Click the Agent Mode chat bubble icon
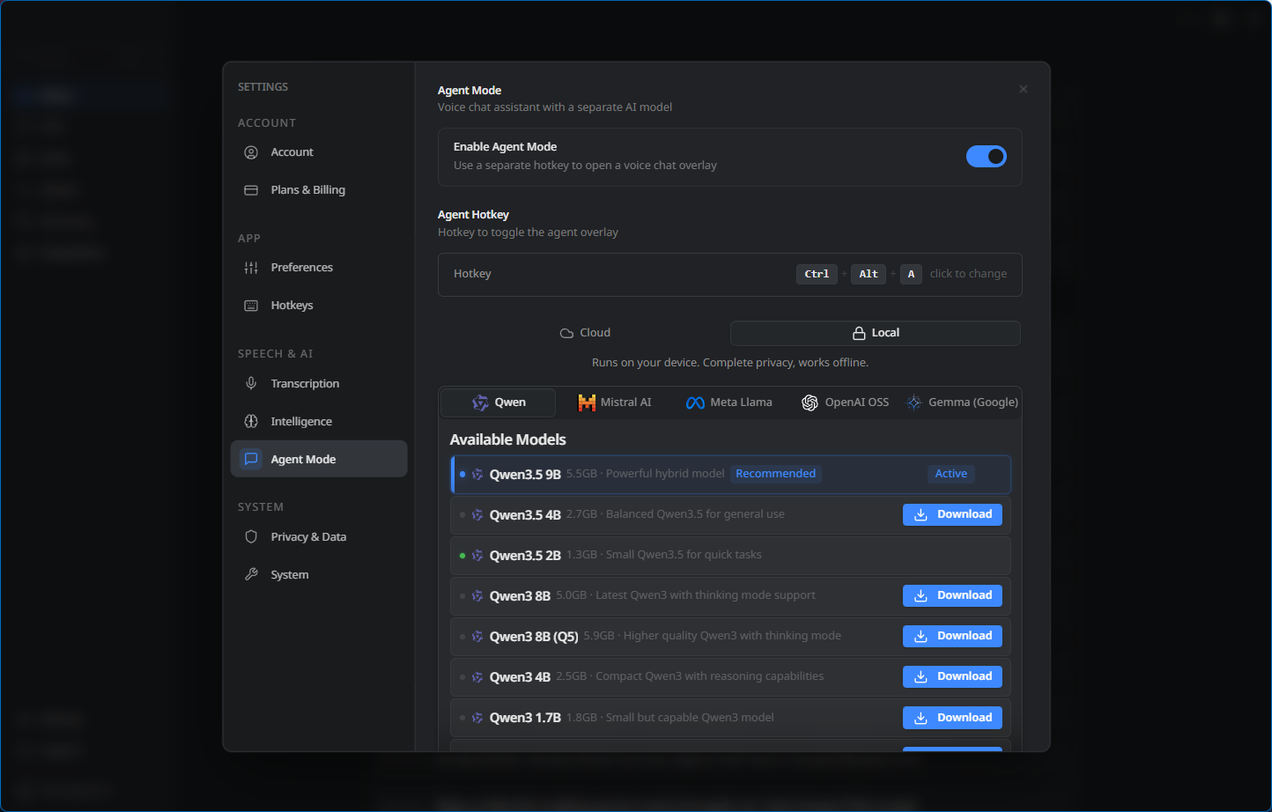The image size is (1272, 812). coord(251,459)
